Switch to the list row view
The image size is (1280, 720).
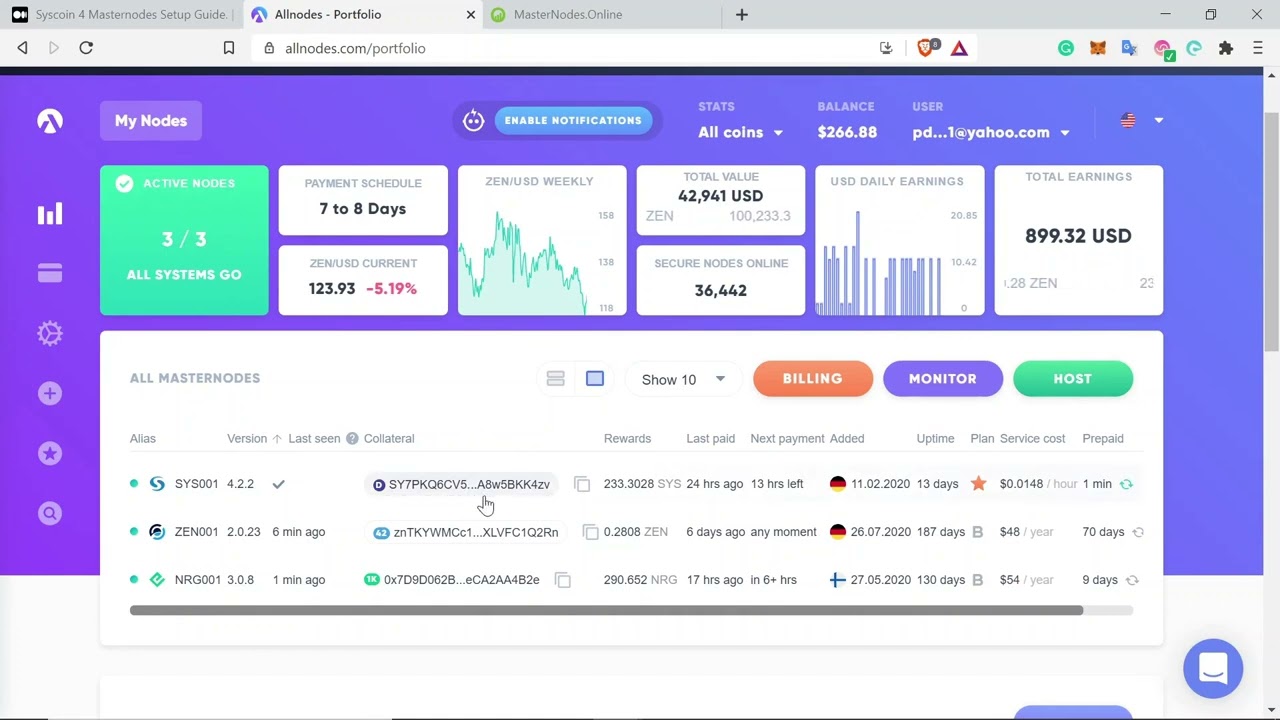555,379
